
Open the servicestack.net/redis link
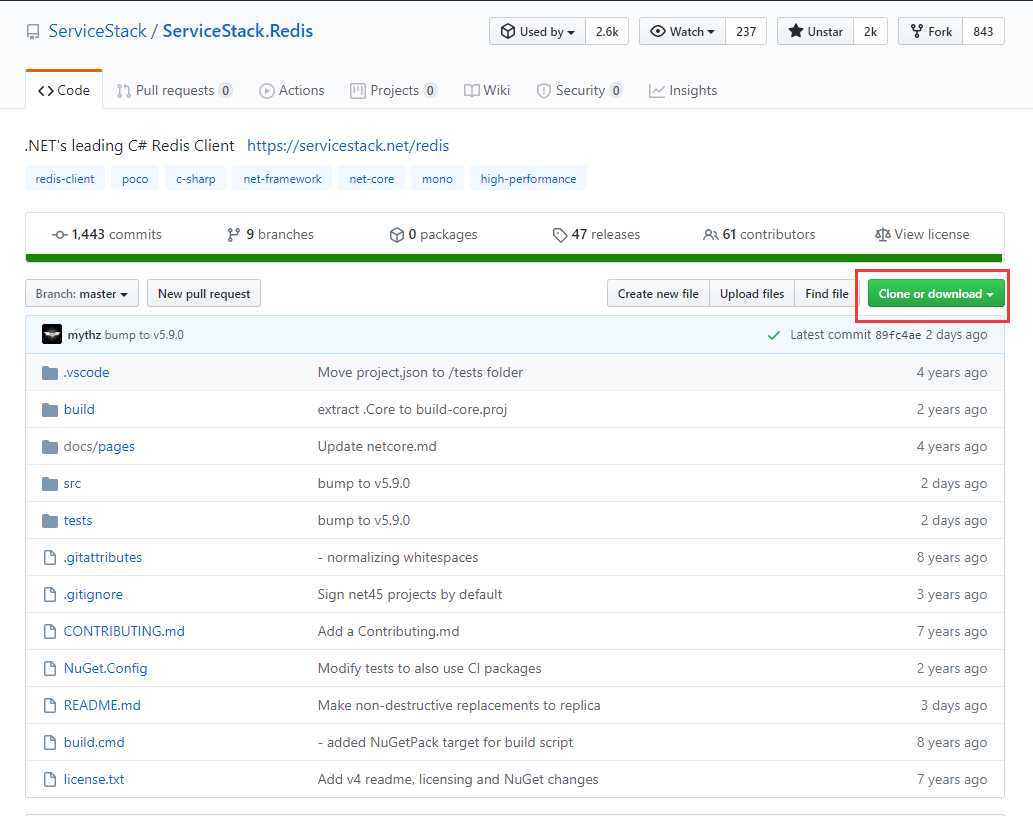pos(348,146)
